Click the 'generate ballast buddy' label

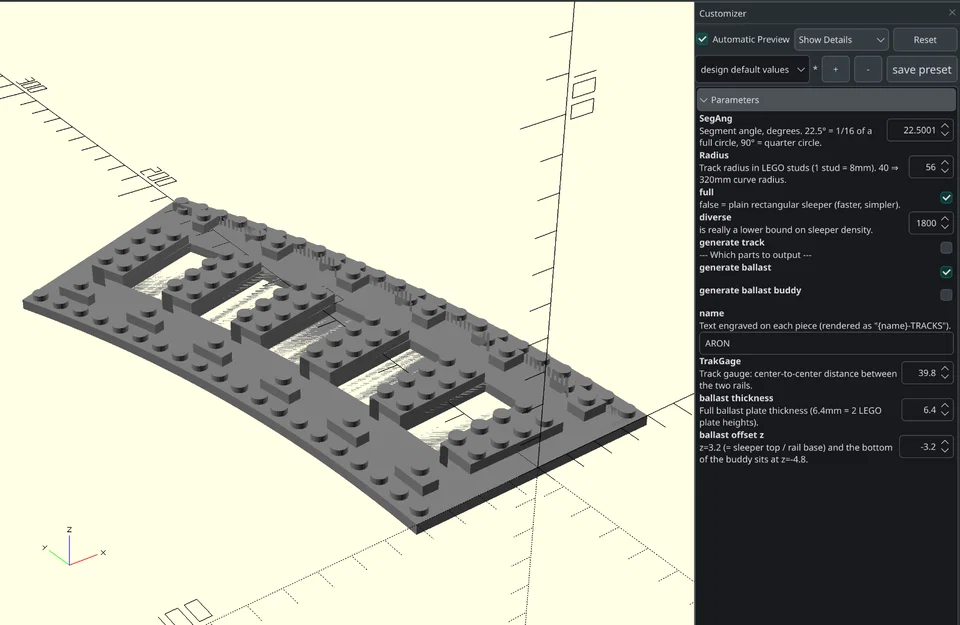pyautogui.click(x=750, y=290)
